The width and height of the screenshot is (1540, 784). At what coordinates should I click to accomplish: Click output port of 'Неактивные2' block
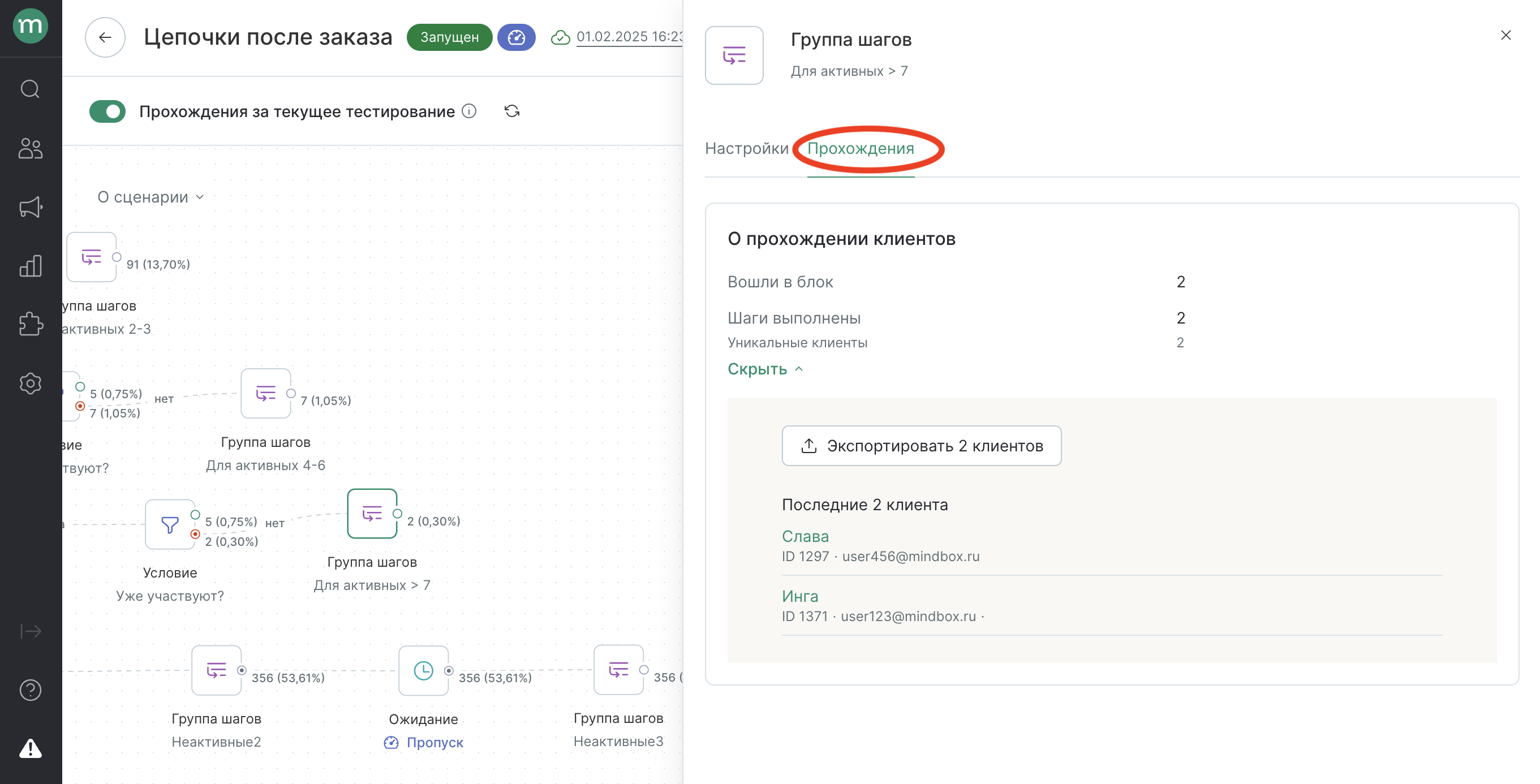pos(242,670)
